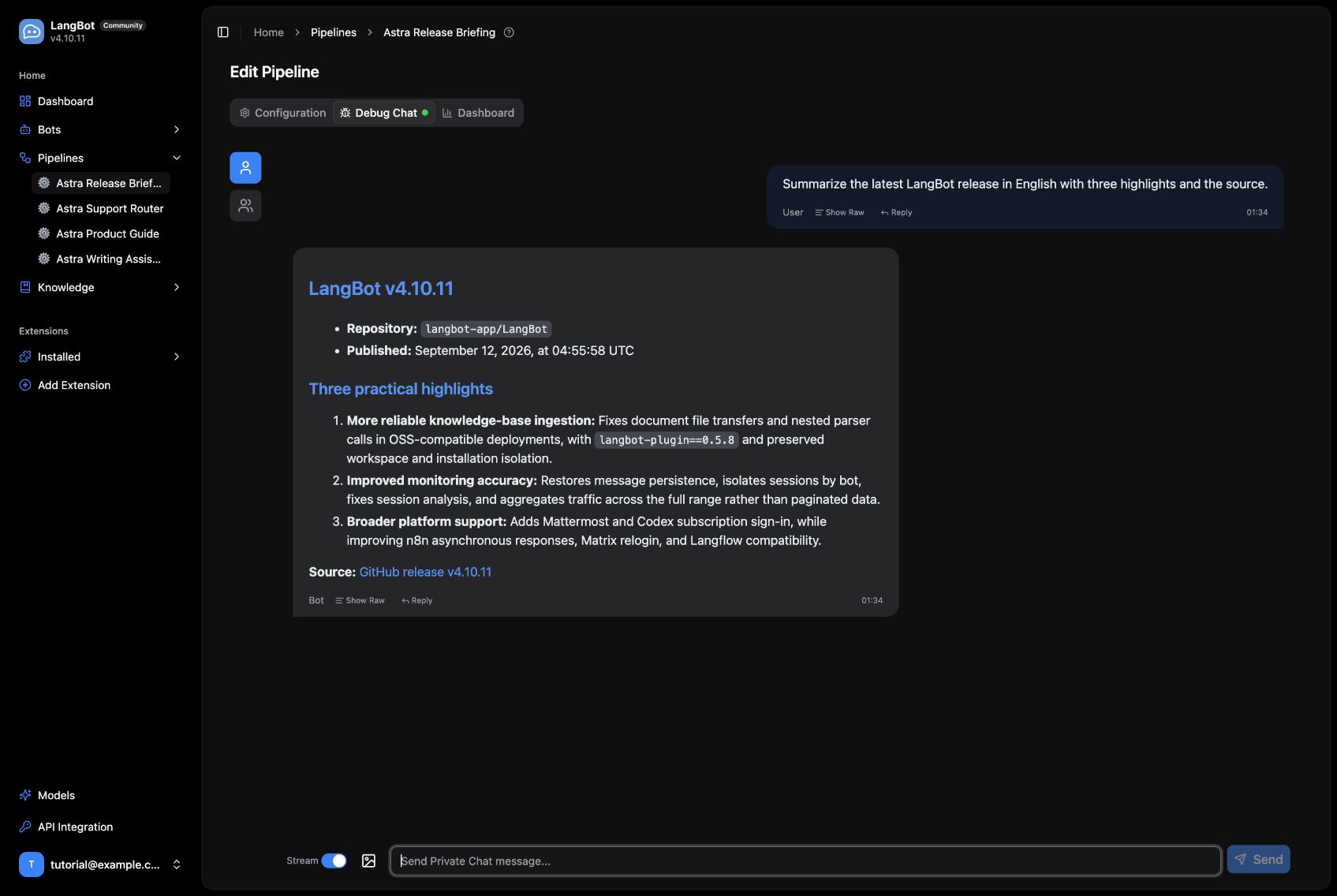Open the help icon beside Astra Release Briefing
The image size is (1337, 896).
click(509, 32)
